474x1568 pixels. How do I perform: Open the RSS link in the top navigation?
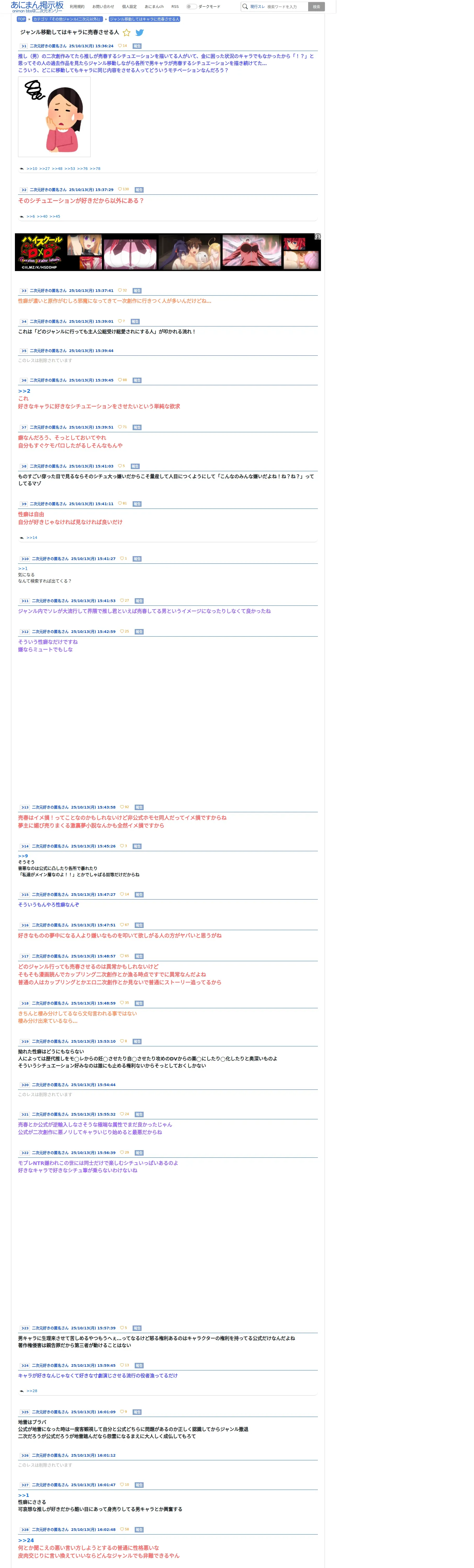[175, 7]
